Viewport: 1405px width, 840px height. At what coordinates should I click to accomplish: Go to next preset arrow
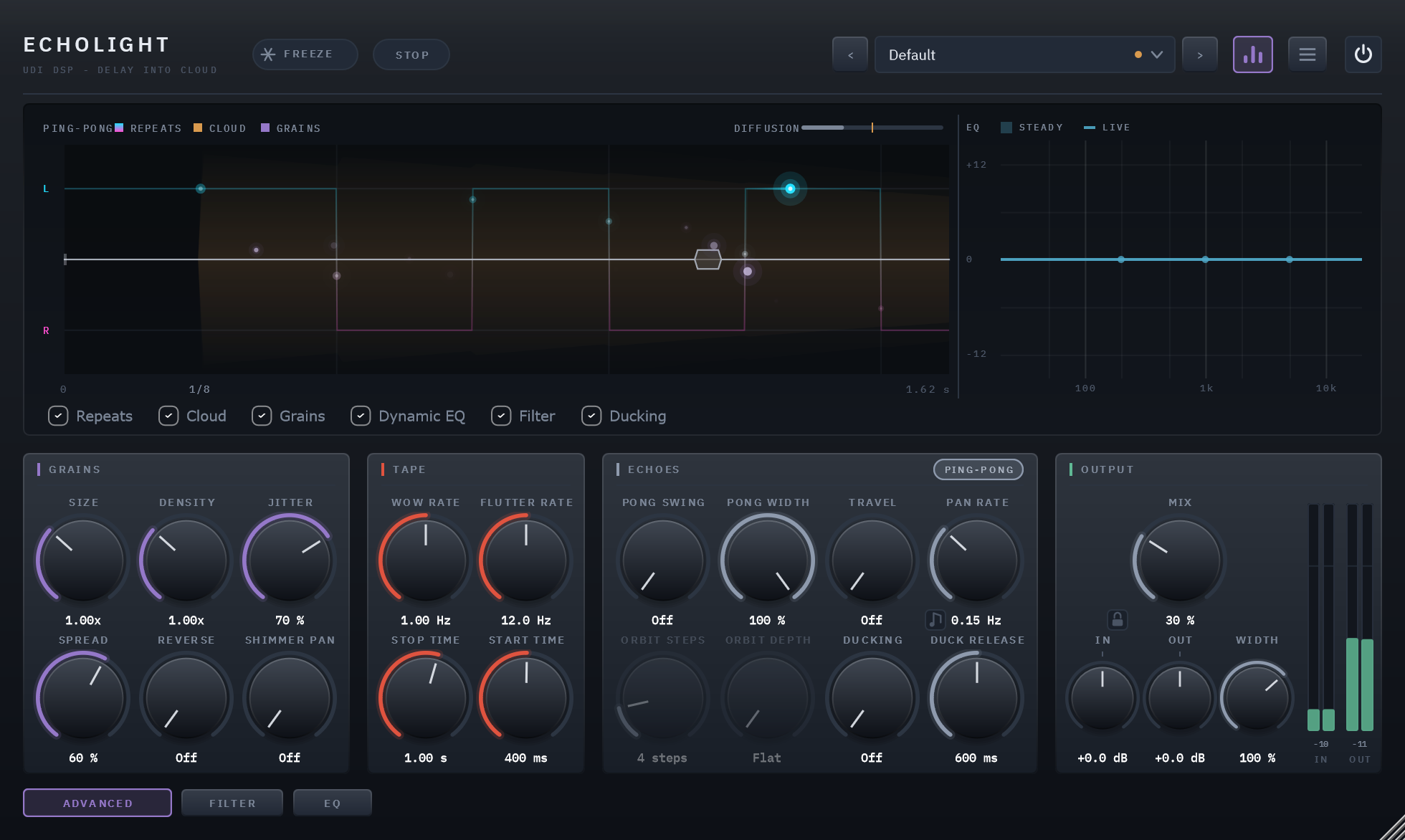pyautogui.click(x=1199, y=54)
